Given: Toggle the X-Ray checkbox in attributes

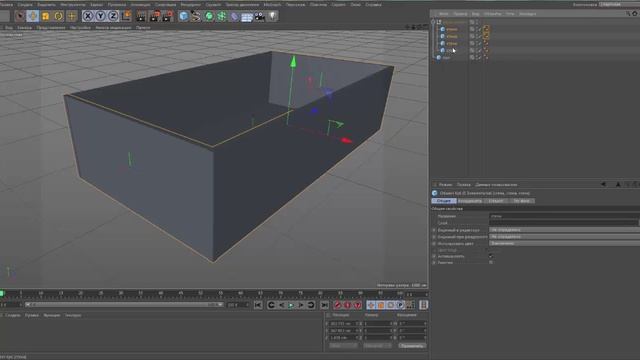Looking at the screenshot, I should pyautogui.click(x=491, y=262).
